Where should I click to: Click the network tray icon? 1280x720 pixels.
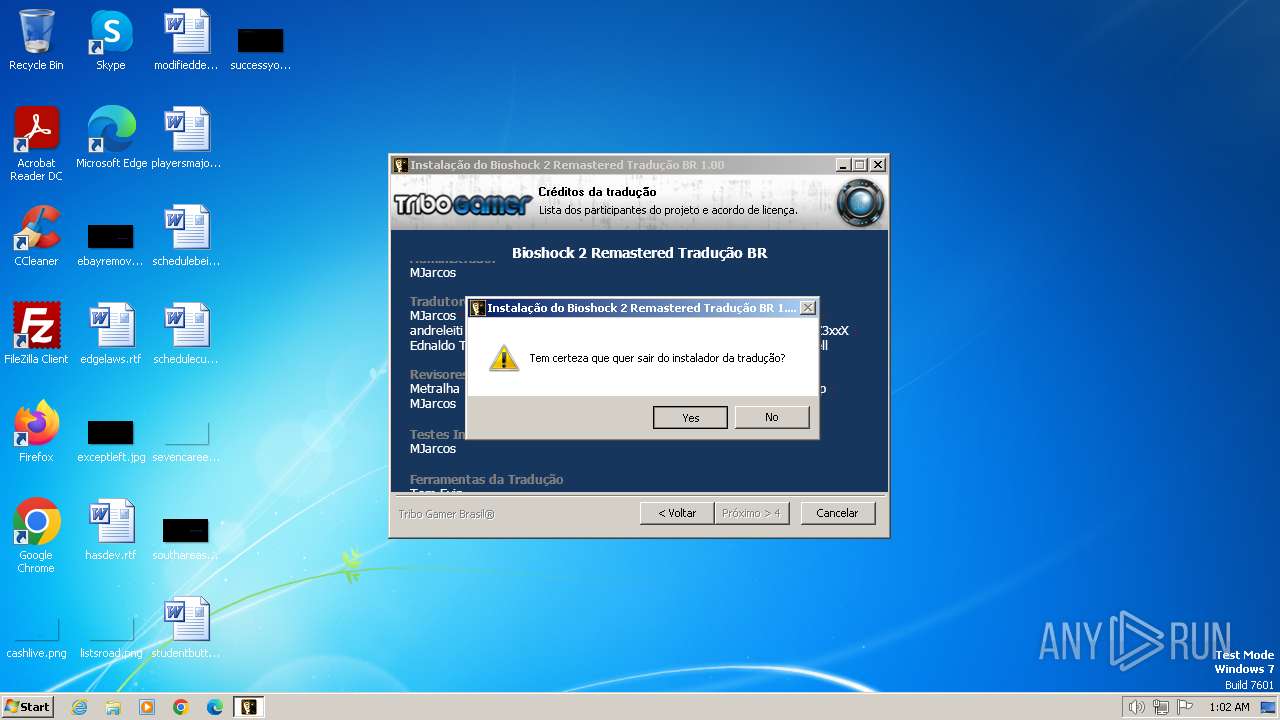1161,707
